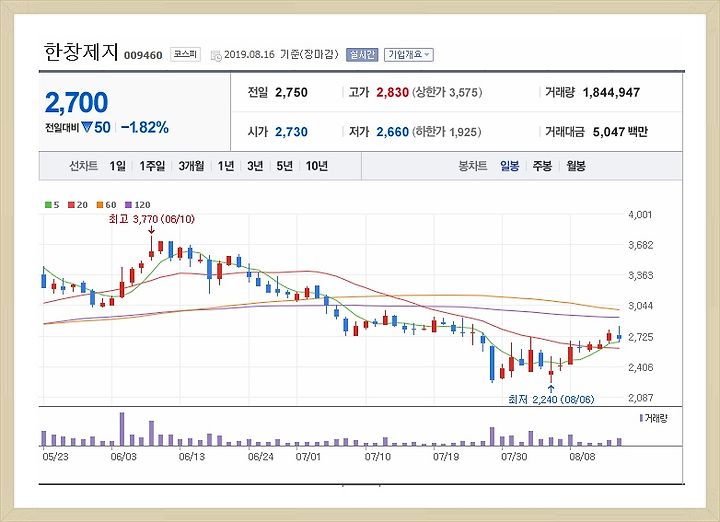Select the 3년 line chart tab
This screenshot has height=522, width=720.
[x=255, y=166]
